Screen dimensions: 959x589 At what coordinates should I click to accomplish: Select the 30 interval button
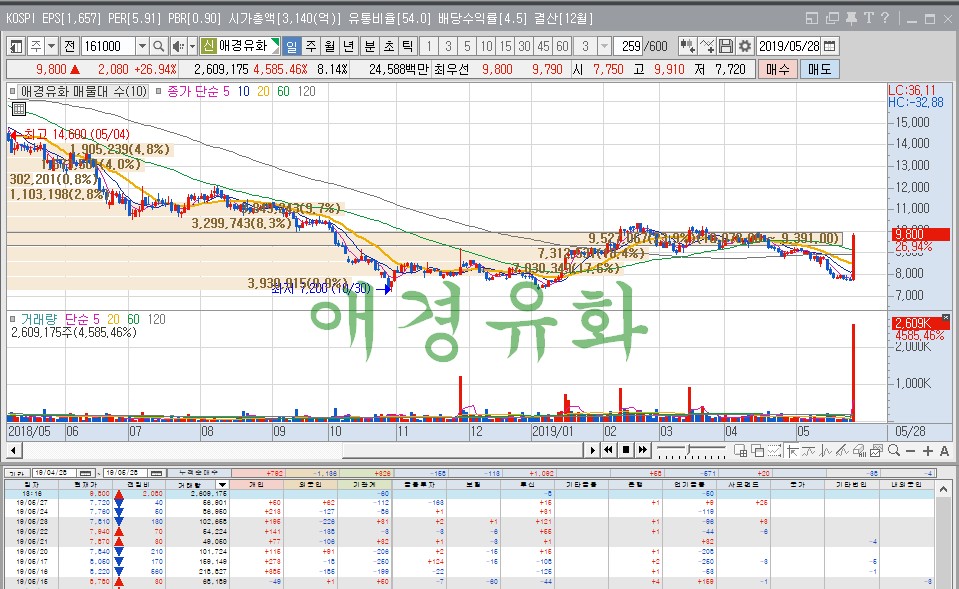pyautogui.click(x=524, y=46)
